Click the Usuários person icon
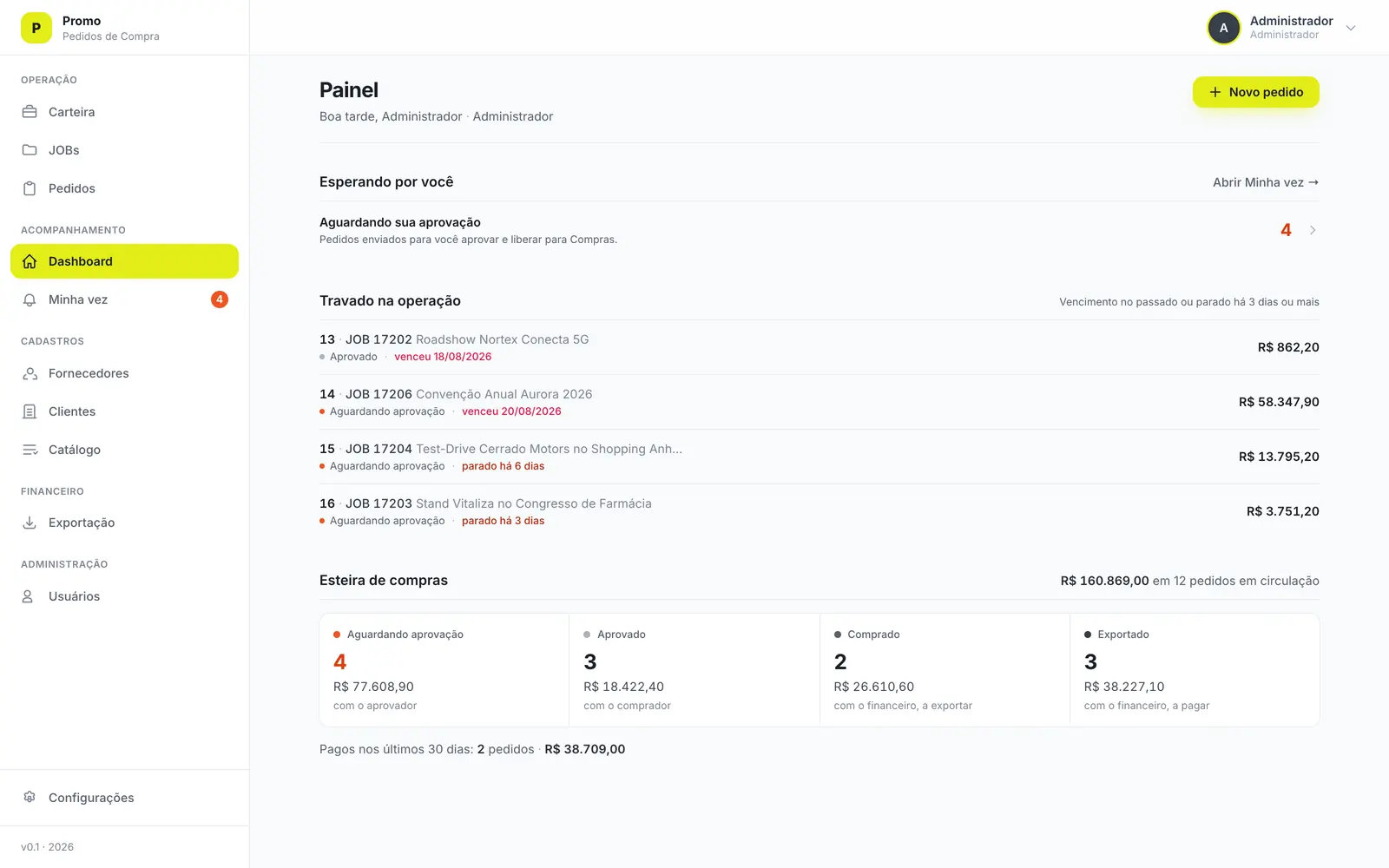 click(x=28, y=596)
